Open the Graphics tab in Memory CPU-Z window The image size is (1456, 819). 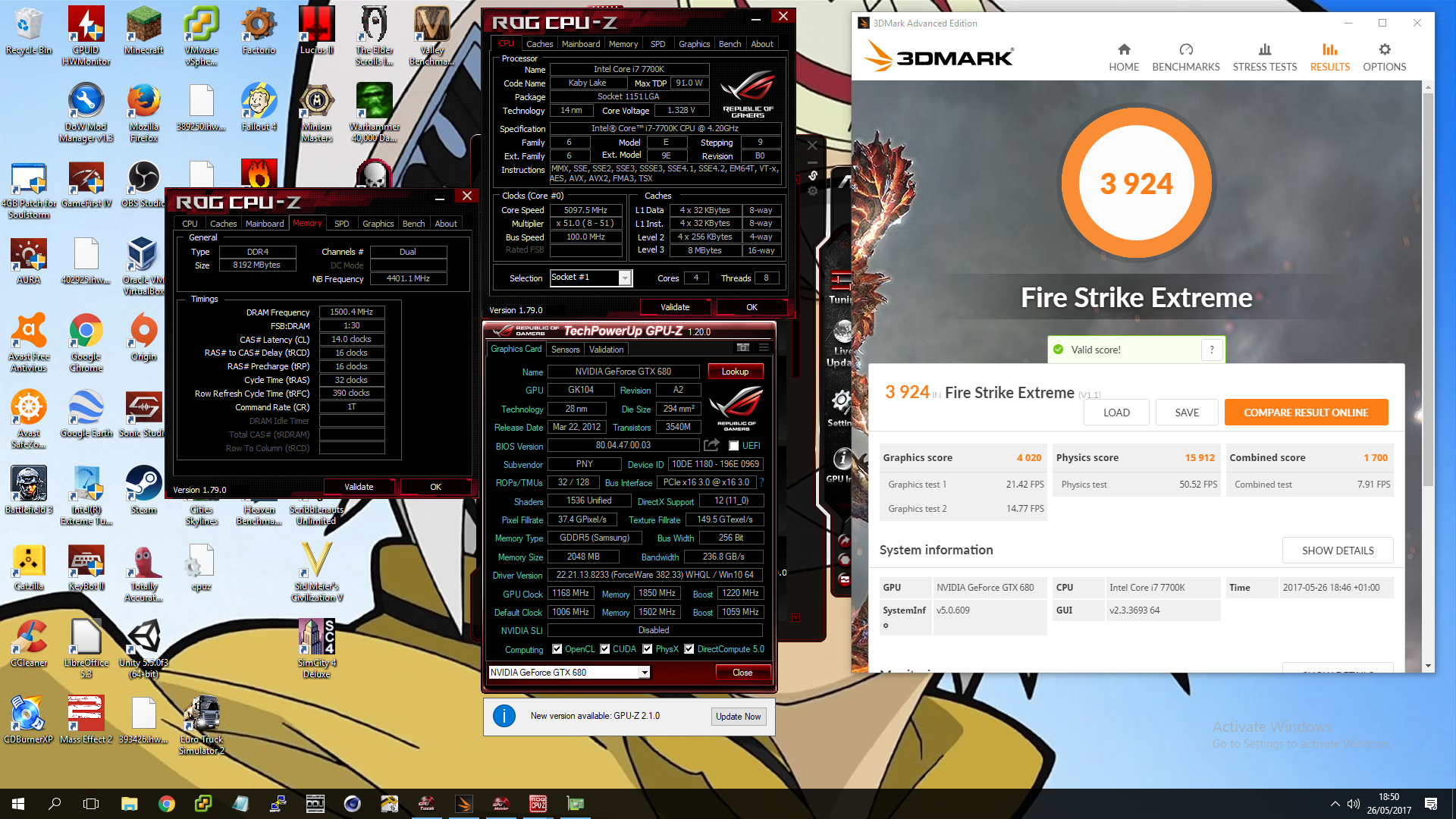coord(378,224)
